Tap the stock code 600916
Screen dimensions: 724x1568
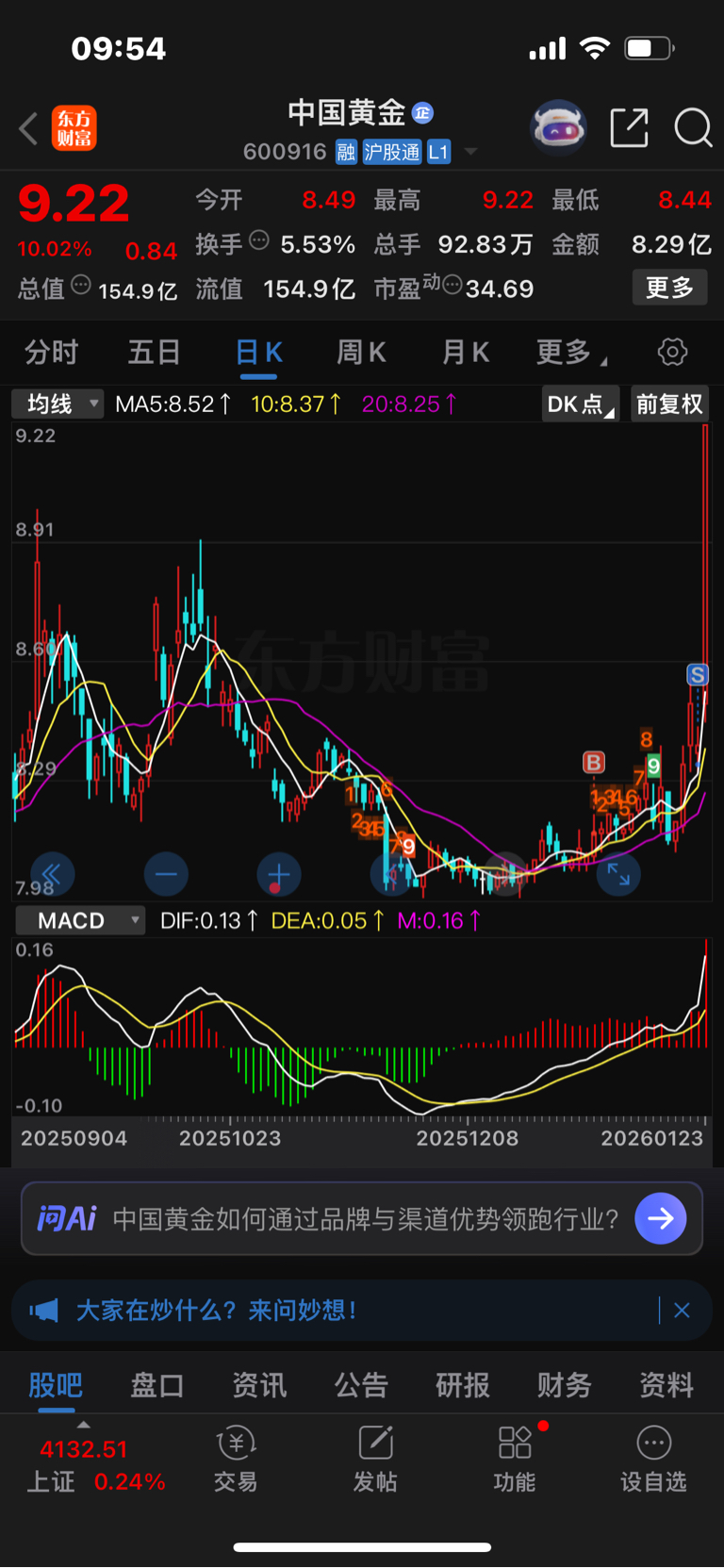(285, 152)
